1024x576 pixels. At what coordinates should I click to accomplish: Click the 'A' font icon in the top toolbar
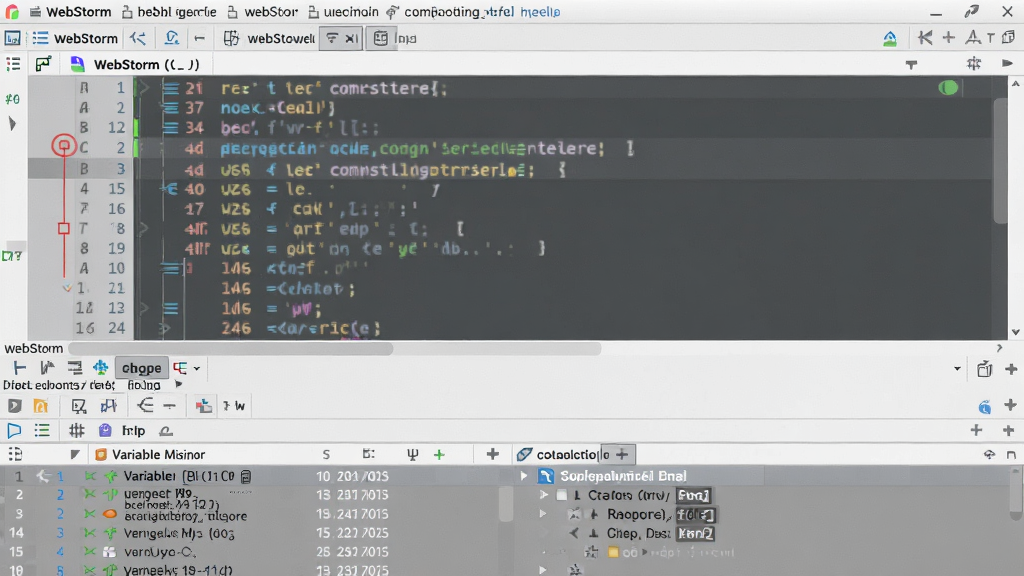[973, 38]
